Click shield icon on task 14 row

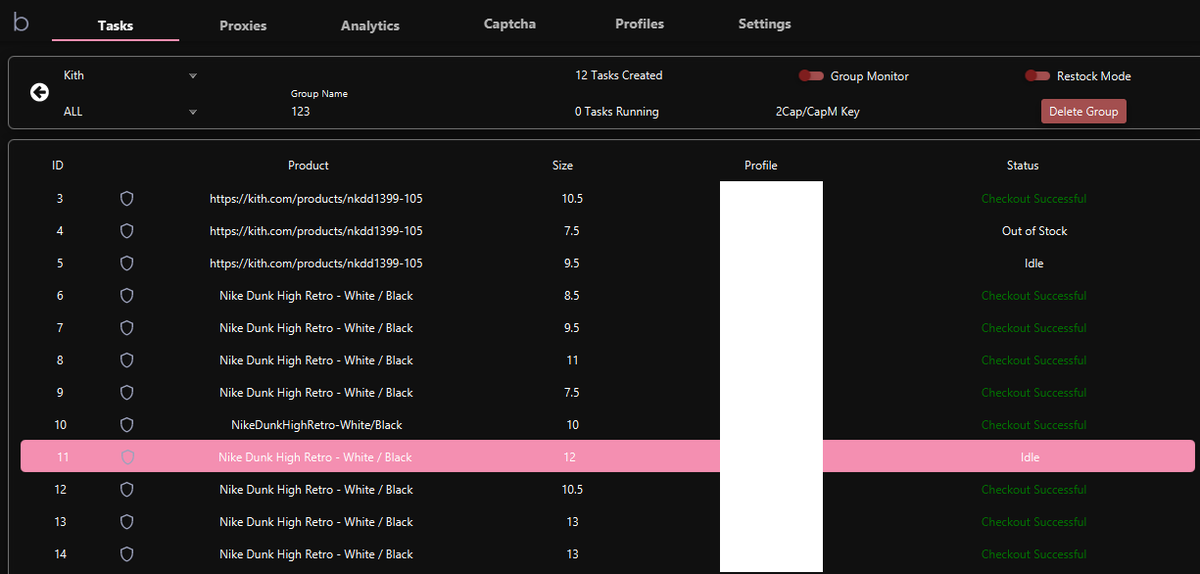point(127,554)
